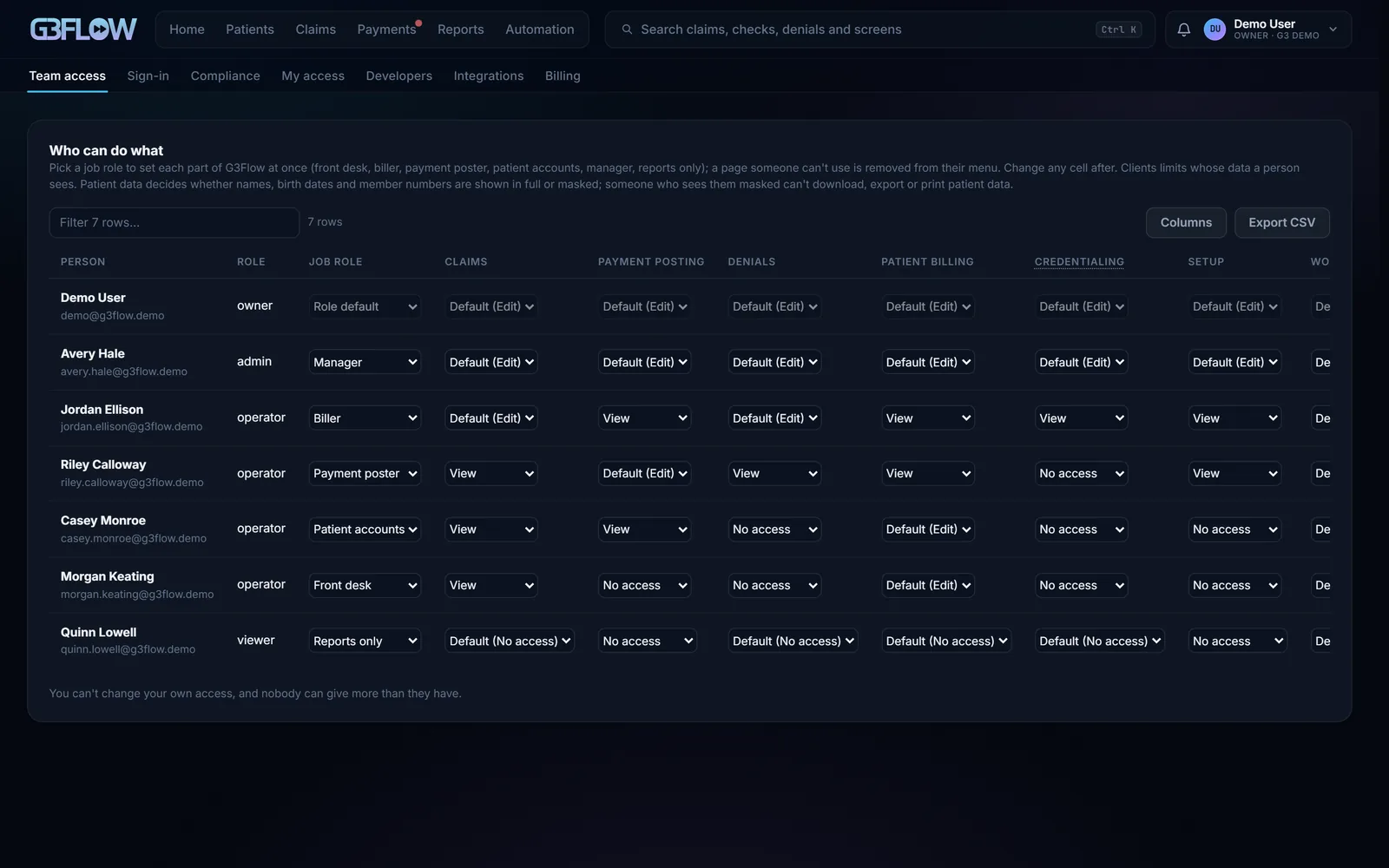Open Riley Calloway's Job Role dropdown

[x=365, y=474]
